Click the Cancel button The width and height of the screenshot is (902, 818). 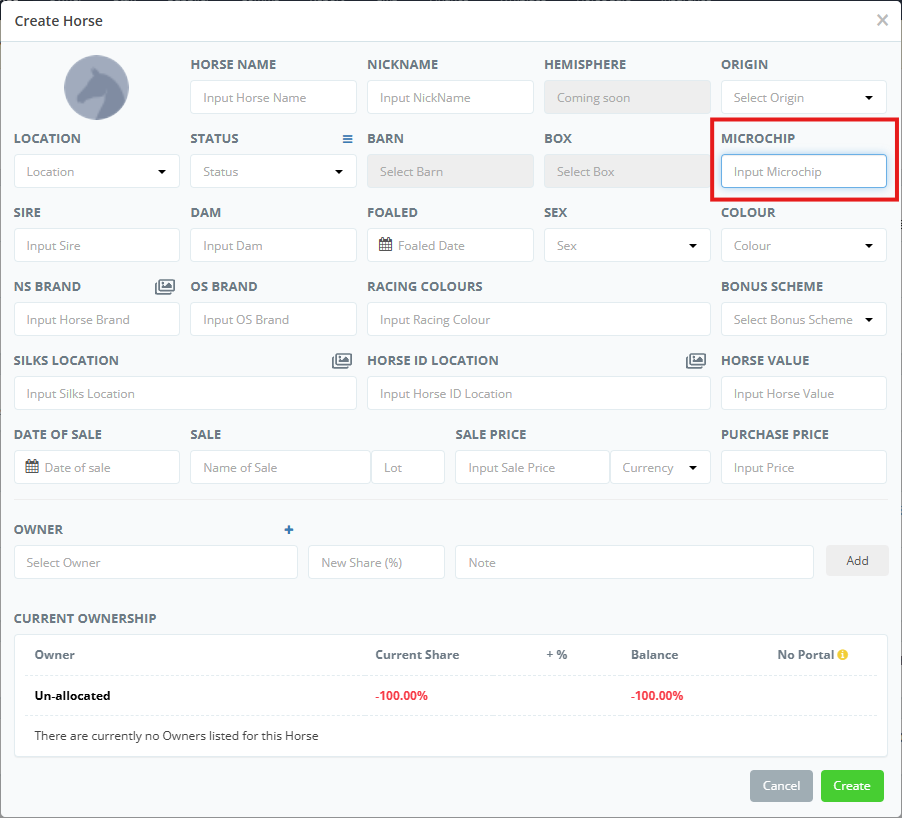pos(781,786)
